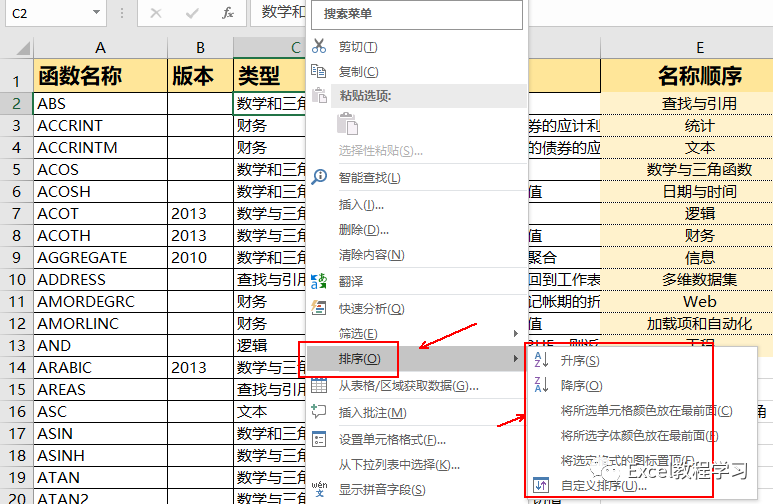773x504 pixels.
Task: Click the custom sort icon
Action: pyautogui.click(x=541, y=485)
